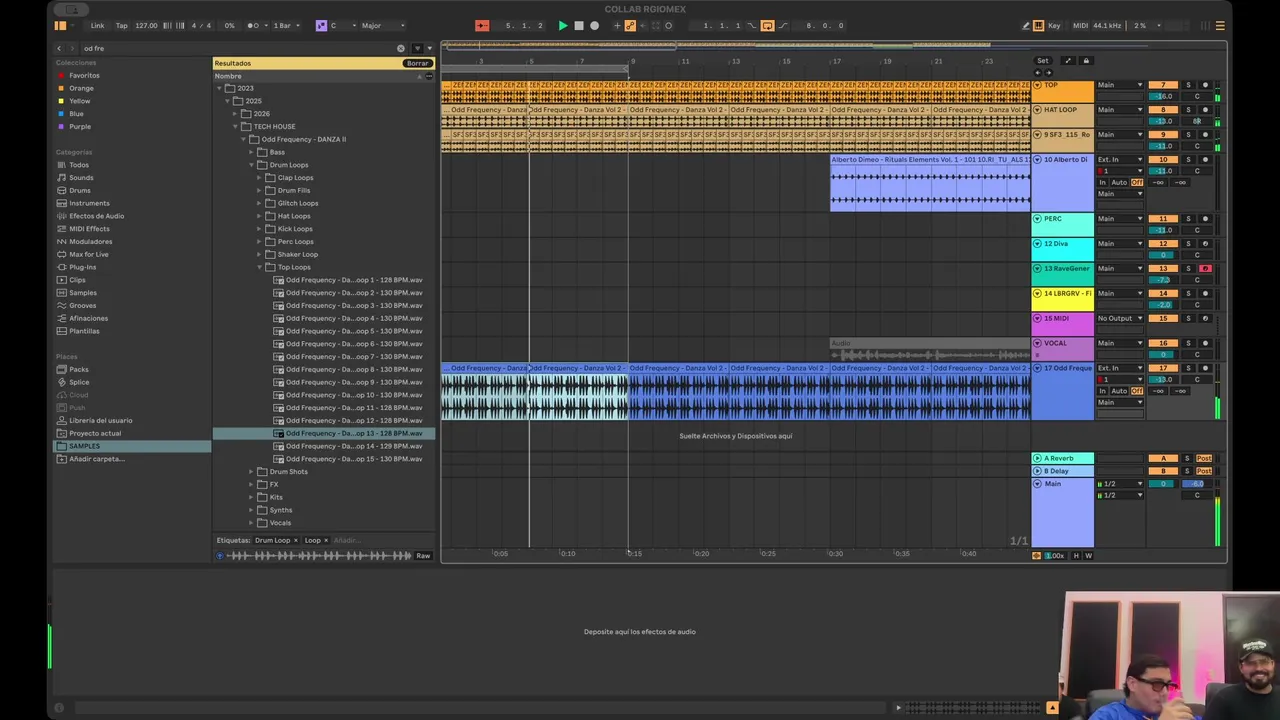Open the MIDI Effects category
The image size is (1280, 720).
[x=89, y=229]
